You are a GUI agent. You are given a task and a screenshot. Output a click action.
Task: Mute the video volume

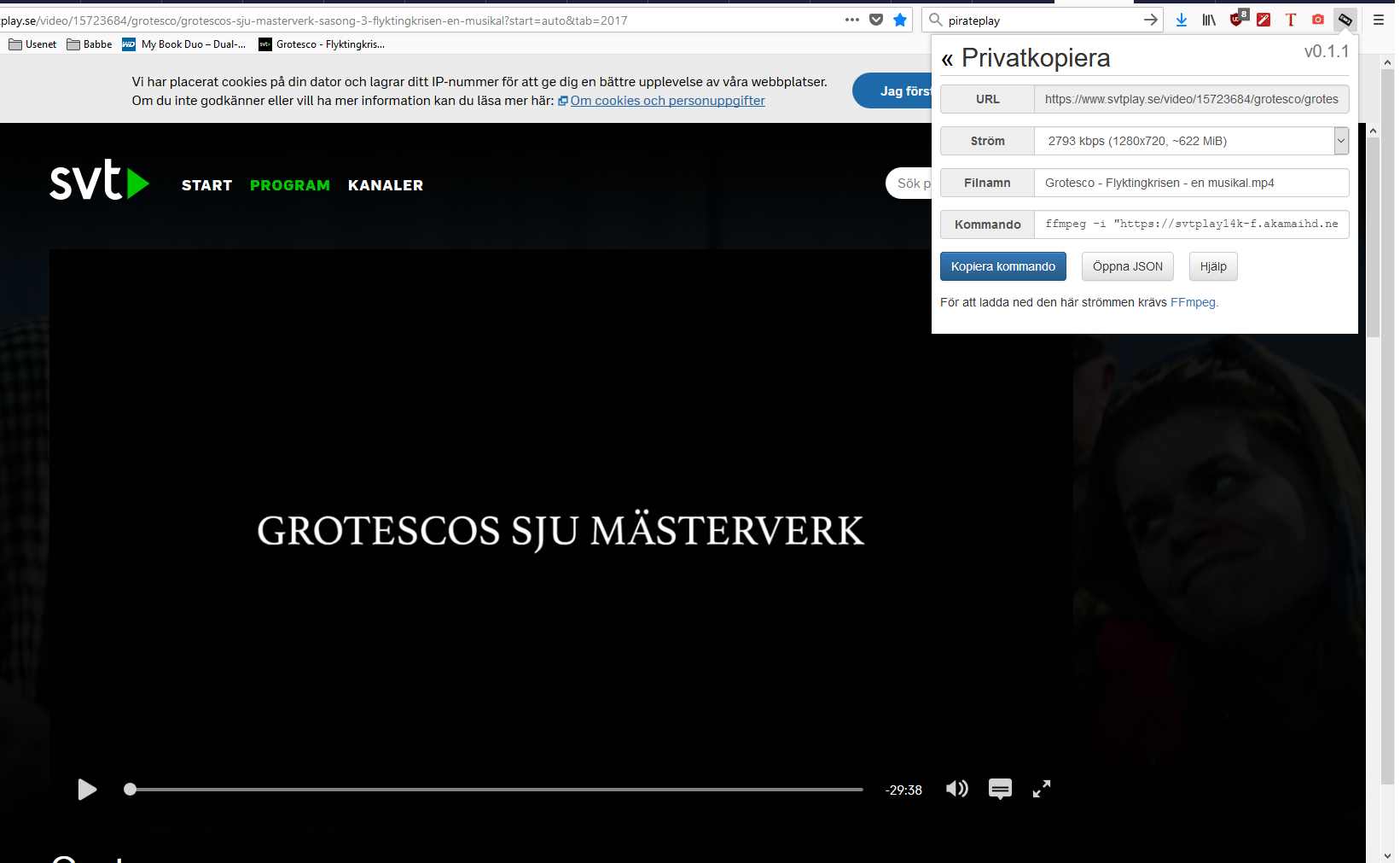click(x=957, y=789)
